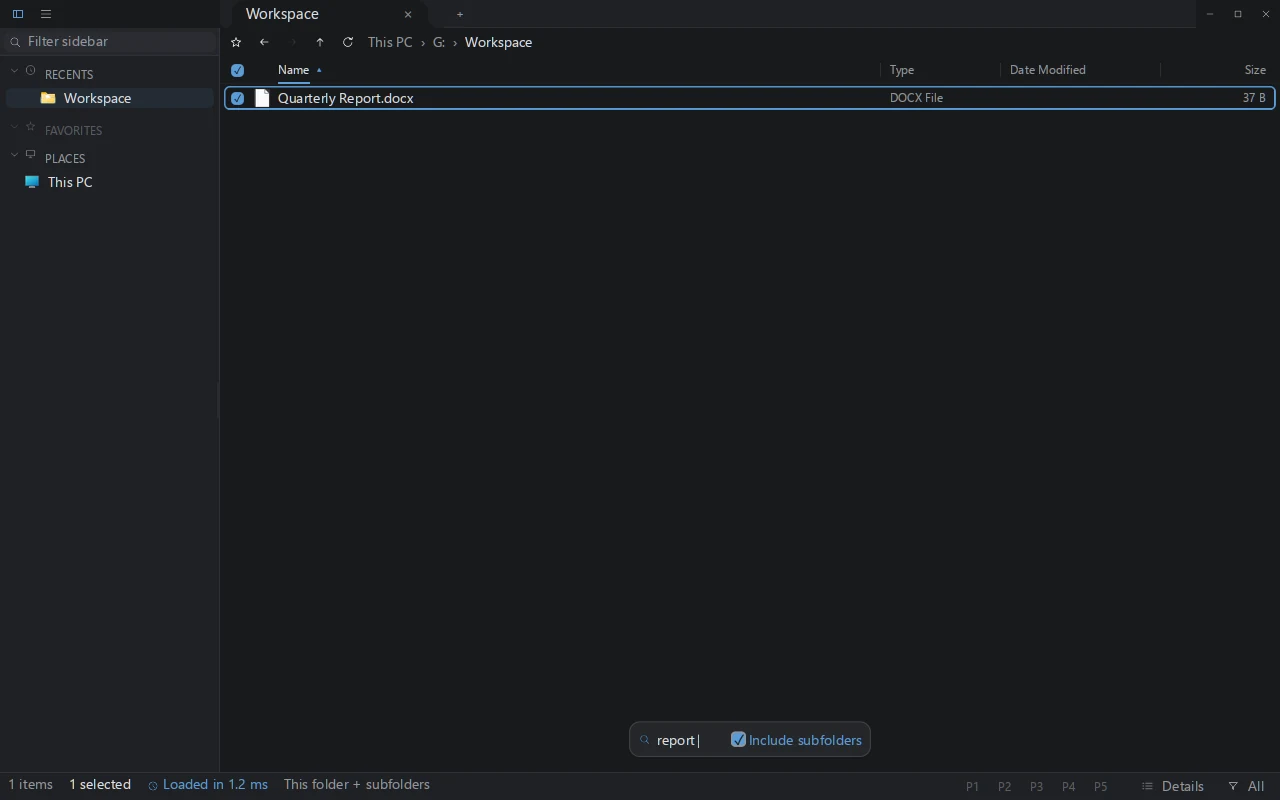Go back to previous folder

[264, 42]
